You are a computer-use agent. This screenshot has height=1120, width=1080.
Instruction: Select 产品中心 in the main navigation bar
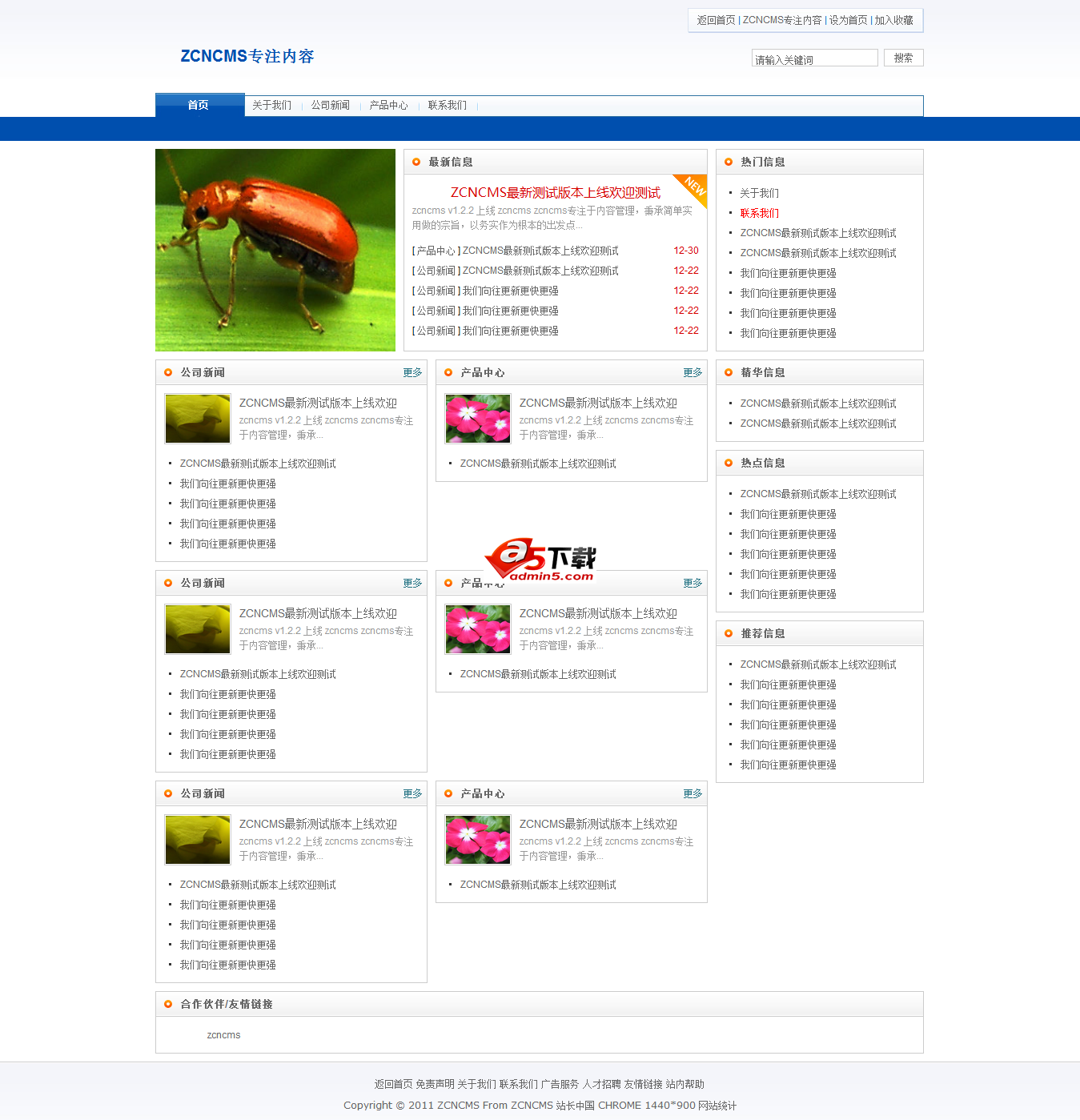389,105
